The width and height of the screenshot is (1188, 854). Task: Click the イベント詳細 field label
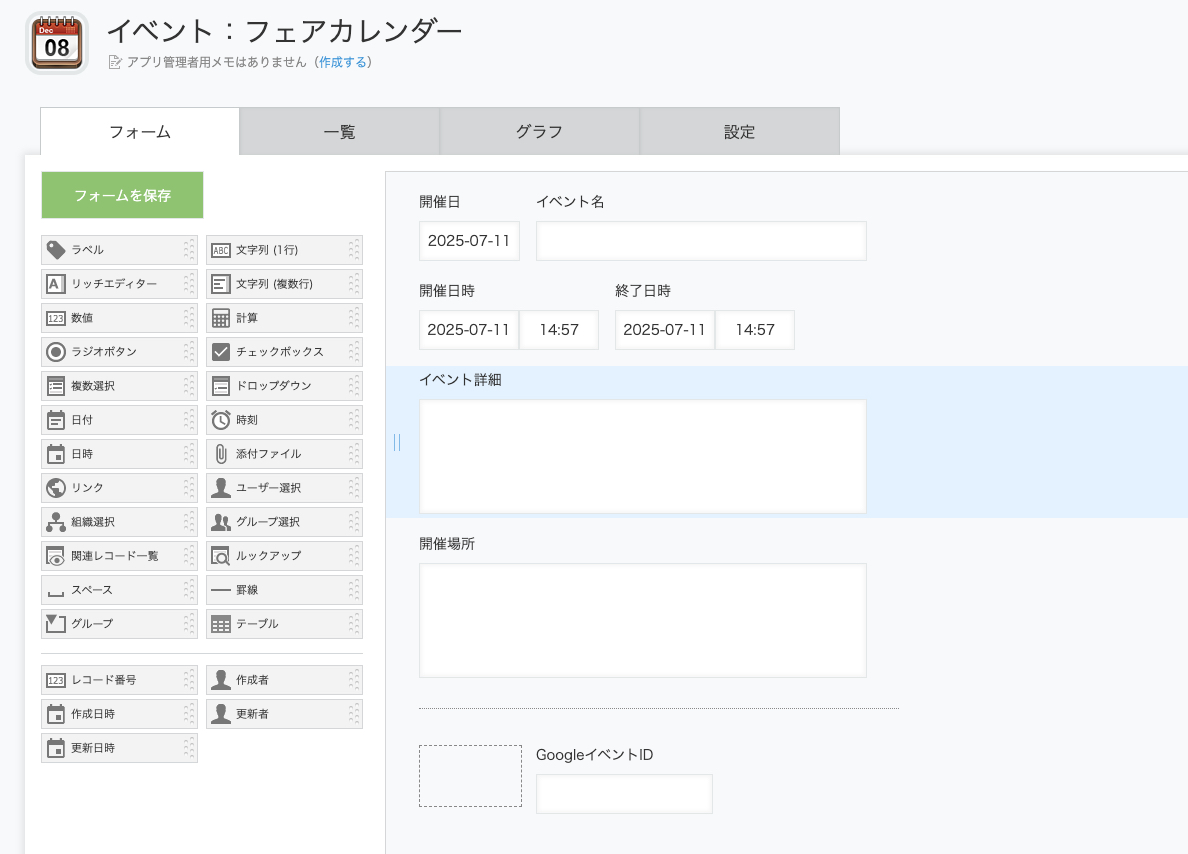click(461, 380)
